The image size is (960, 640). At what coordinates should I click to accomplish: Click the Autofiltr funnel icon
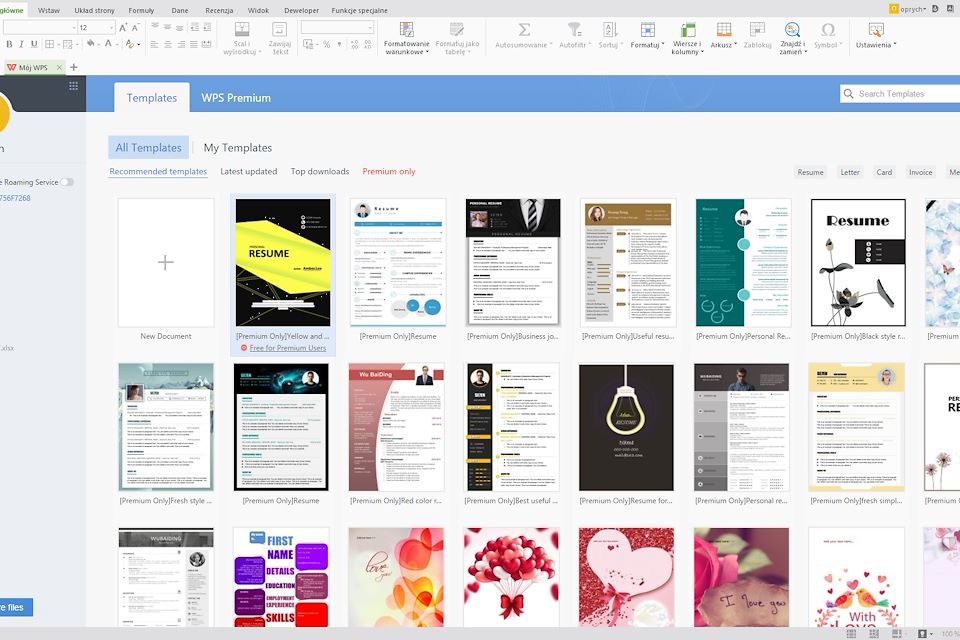pos(574,29)
